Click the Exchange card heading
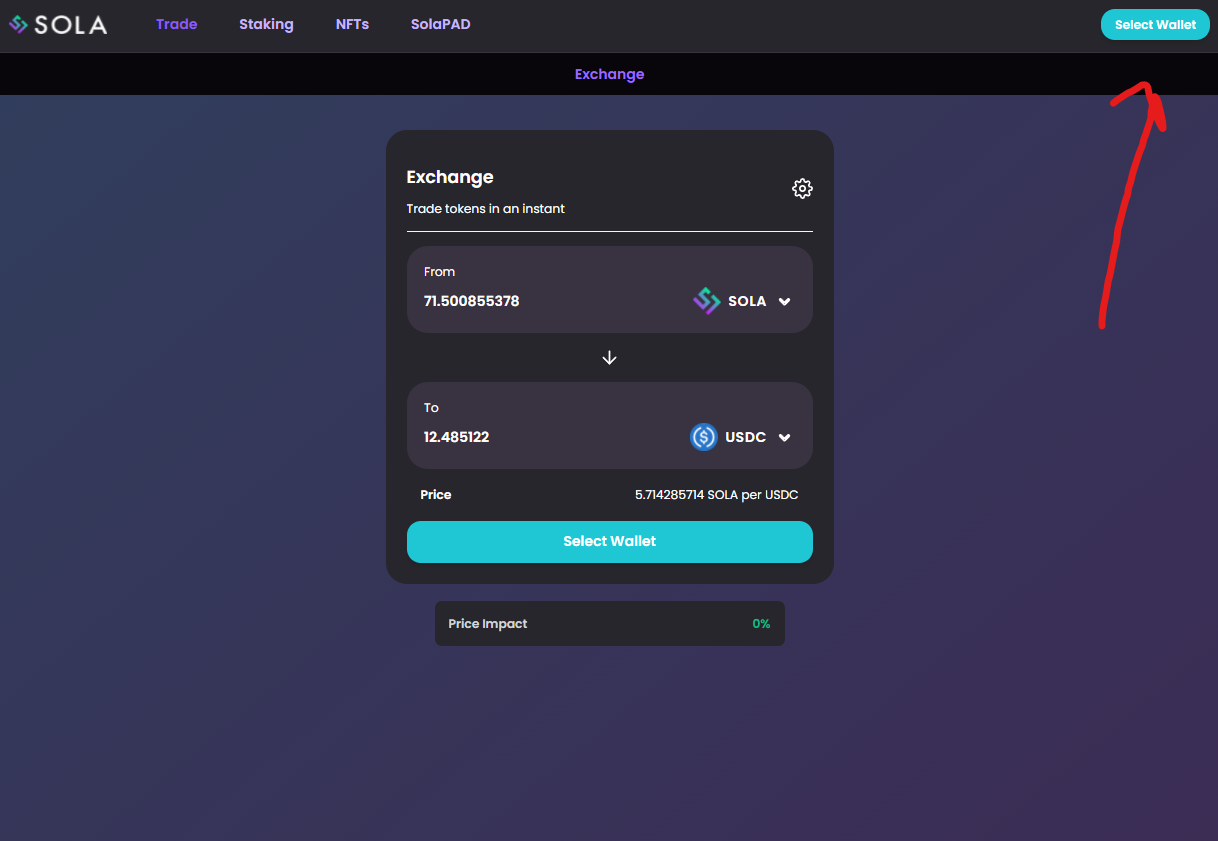This screenshot has width=1218, height=841. 450,177
